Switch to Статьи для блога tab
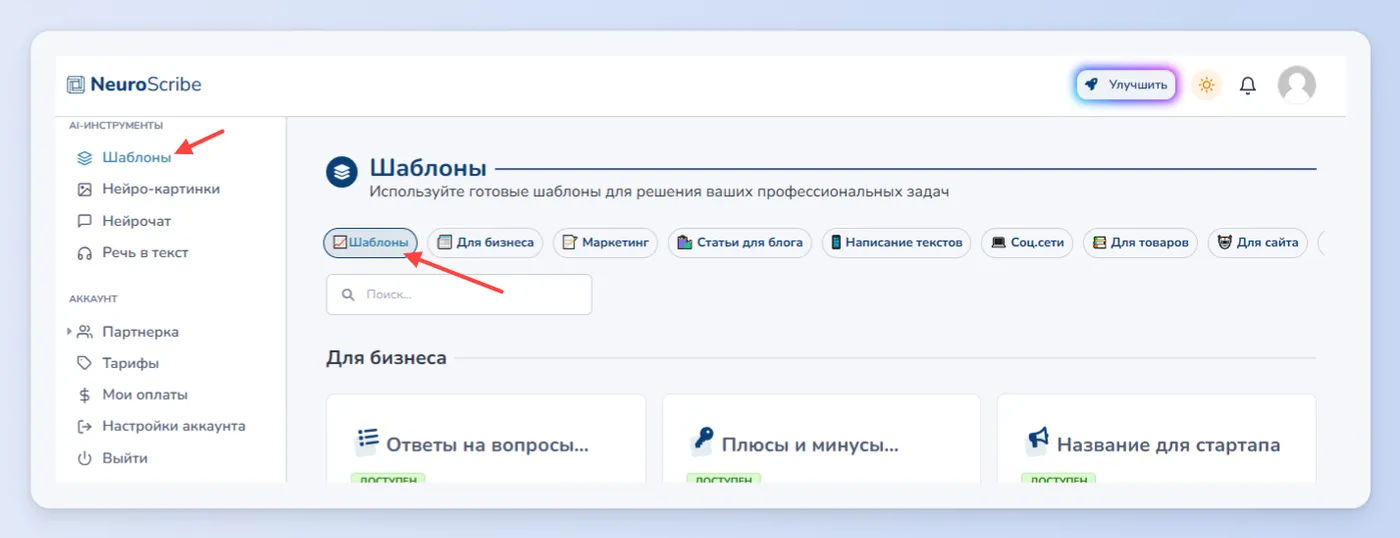The width and height of the screenshot is (1400, 538). pyautogui.click(x=740, y=242)
